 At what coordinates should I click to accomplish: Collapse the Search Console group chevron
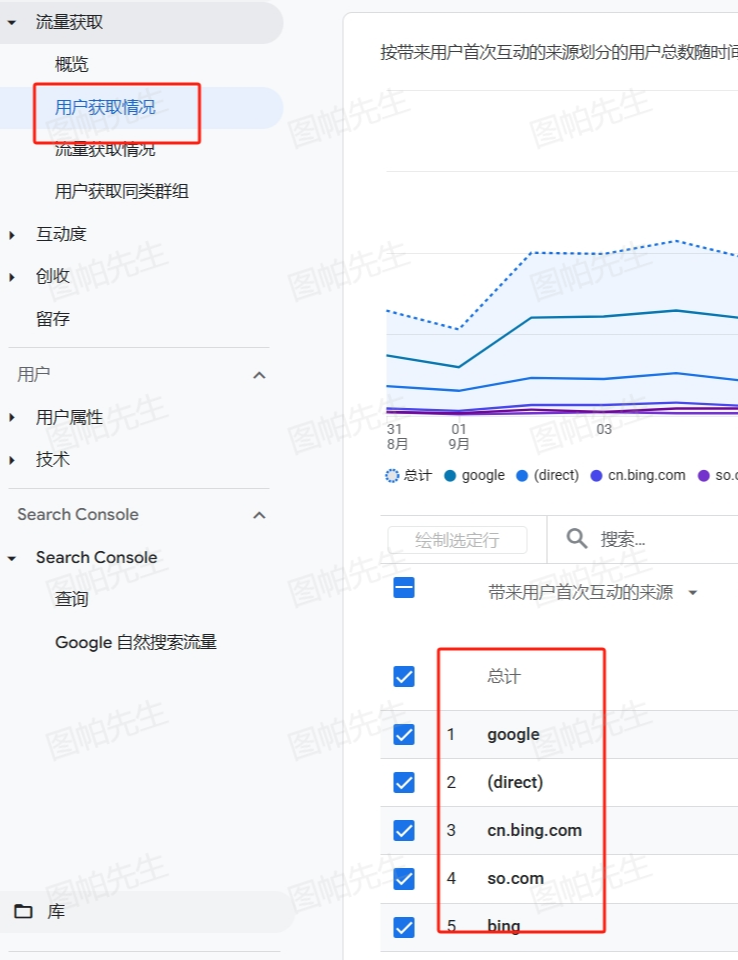pyautogui.click(x=259, y=516)
